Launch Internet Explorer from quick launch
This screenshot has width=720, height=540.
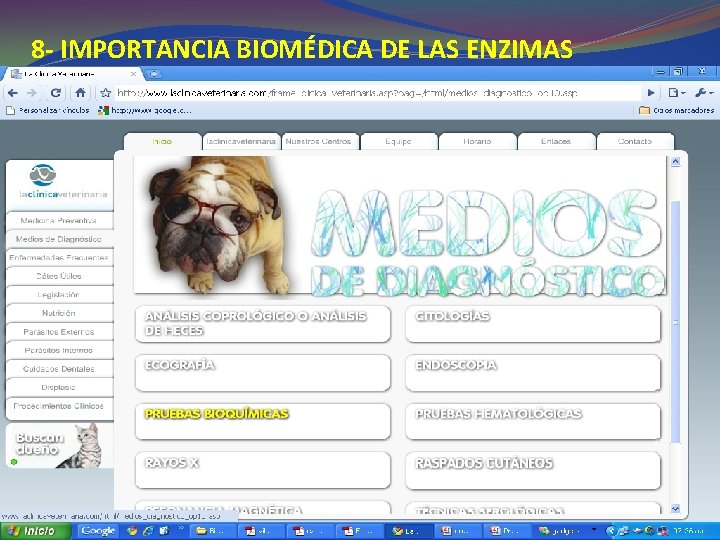[x=148, y=531]
